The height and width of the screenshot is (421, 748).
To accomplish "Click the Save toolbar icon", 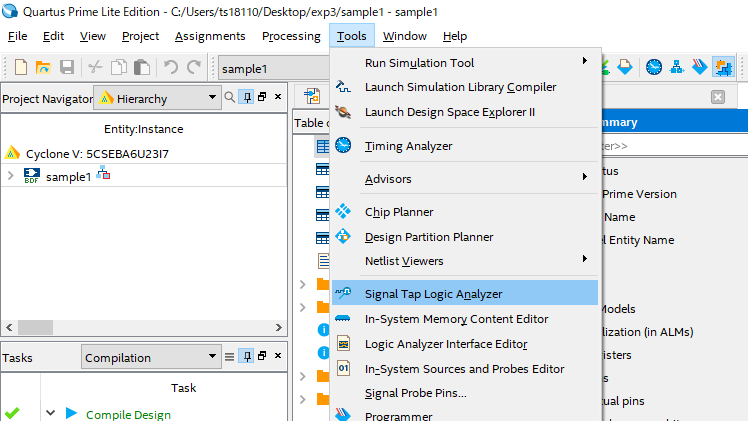I will tap(67, 67).
